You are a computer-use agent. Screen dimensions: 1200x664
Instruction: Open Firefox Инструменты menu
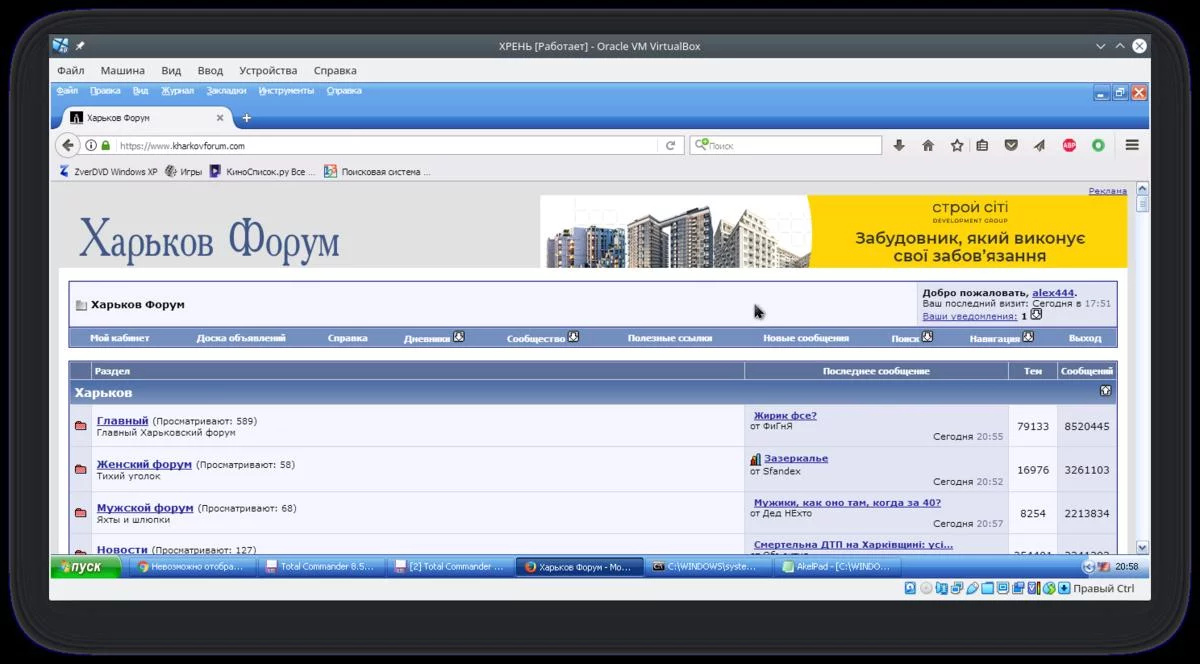(x=286, y=91)
